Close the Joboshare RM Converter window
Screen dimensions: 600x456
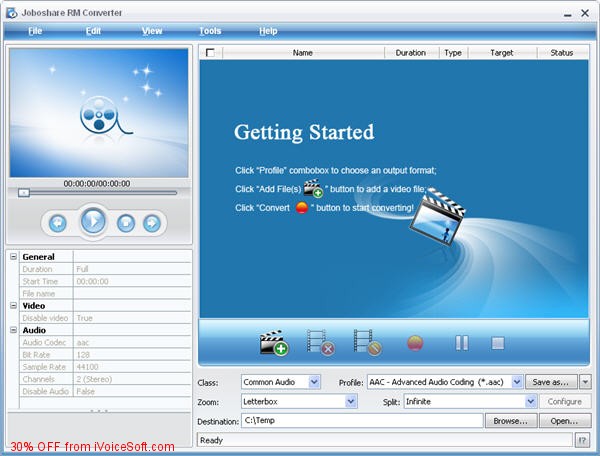click(x=585, y=13)
